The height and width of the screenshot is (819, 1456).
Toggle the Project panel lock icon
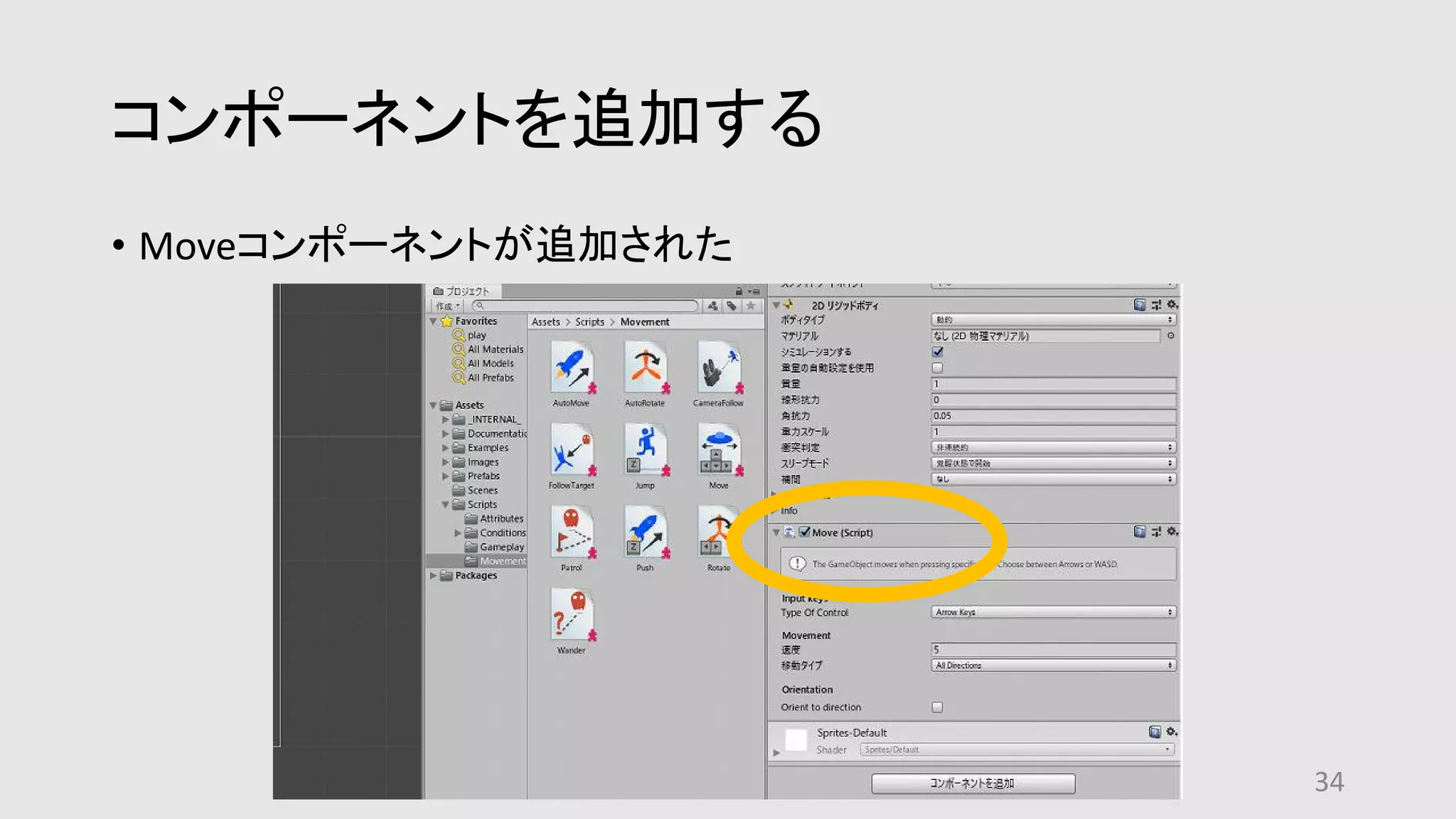coord(739,291)
